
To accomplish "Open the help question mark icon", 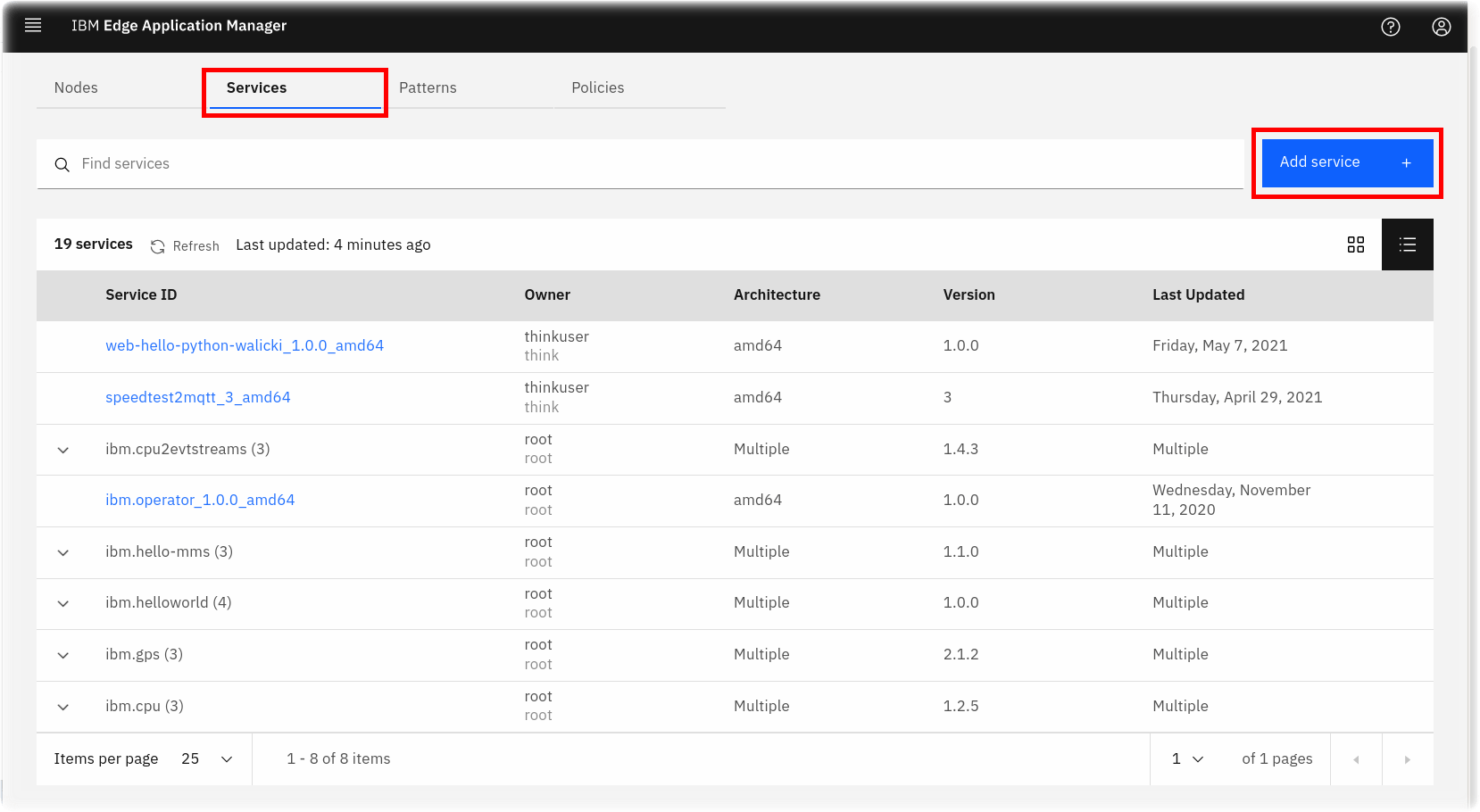I will click(x=1391, y=27).
